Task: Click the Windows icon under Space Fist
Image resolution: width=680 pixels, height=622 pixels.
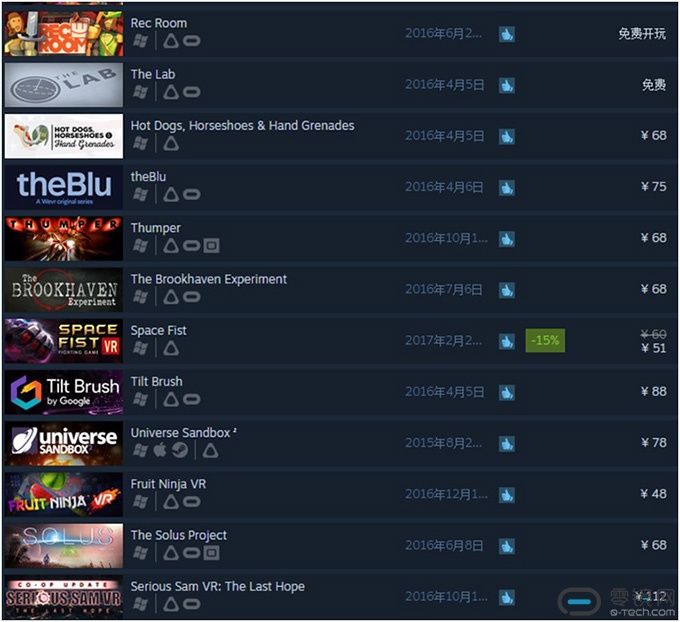Action: click(x=140, y=348)
